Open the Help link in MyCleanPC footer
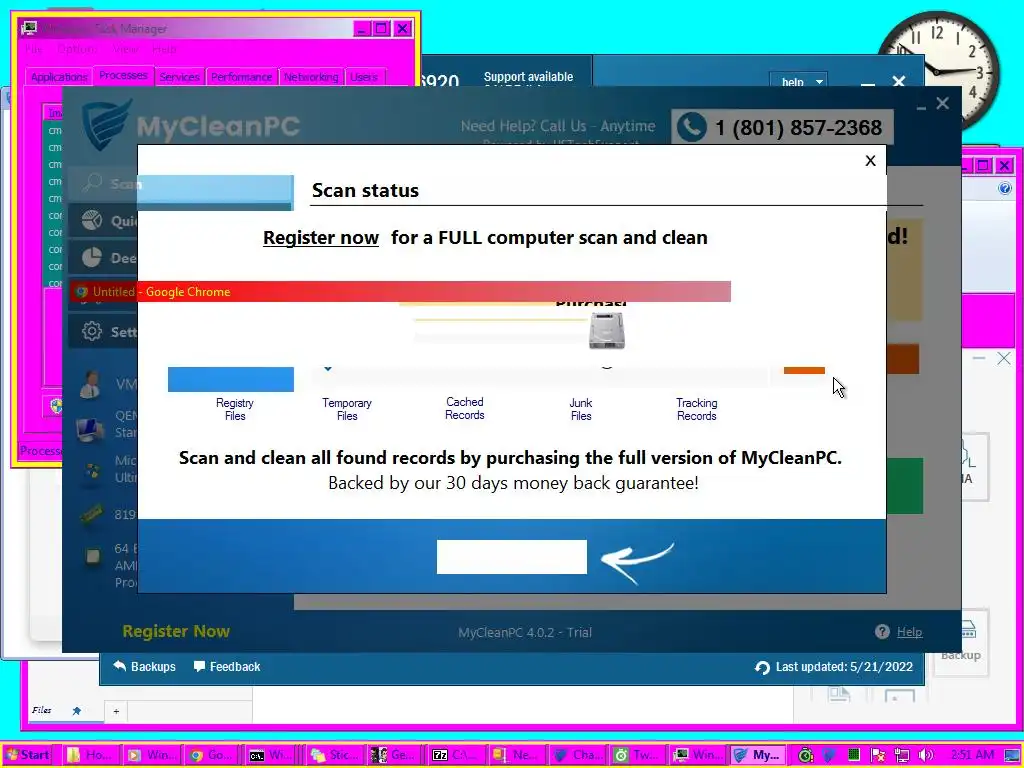 coord(909,632)
